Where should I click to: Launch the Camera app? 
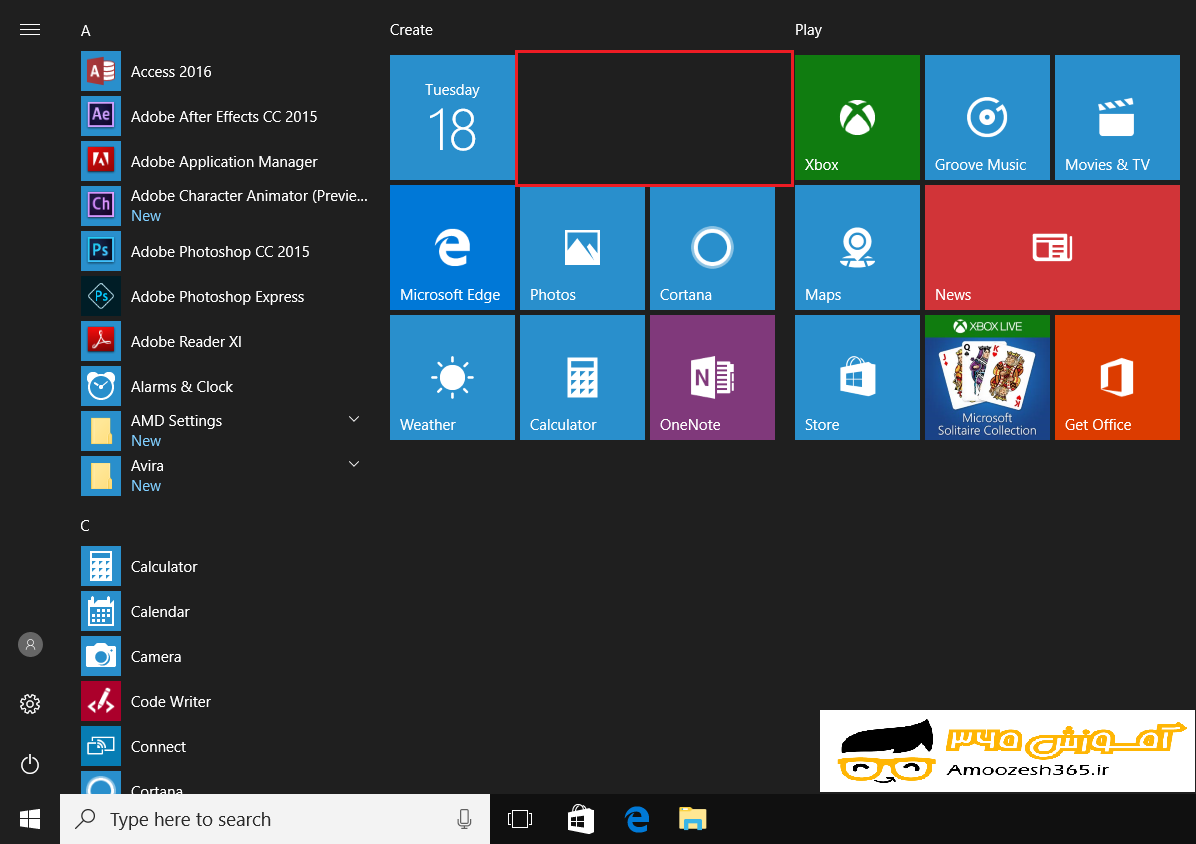223,656
